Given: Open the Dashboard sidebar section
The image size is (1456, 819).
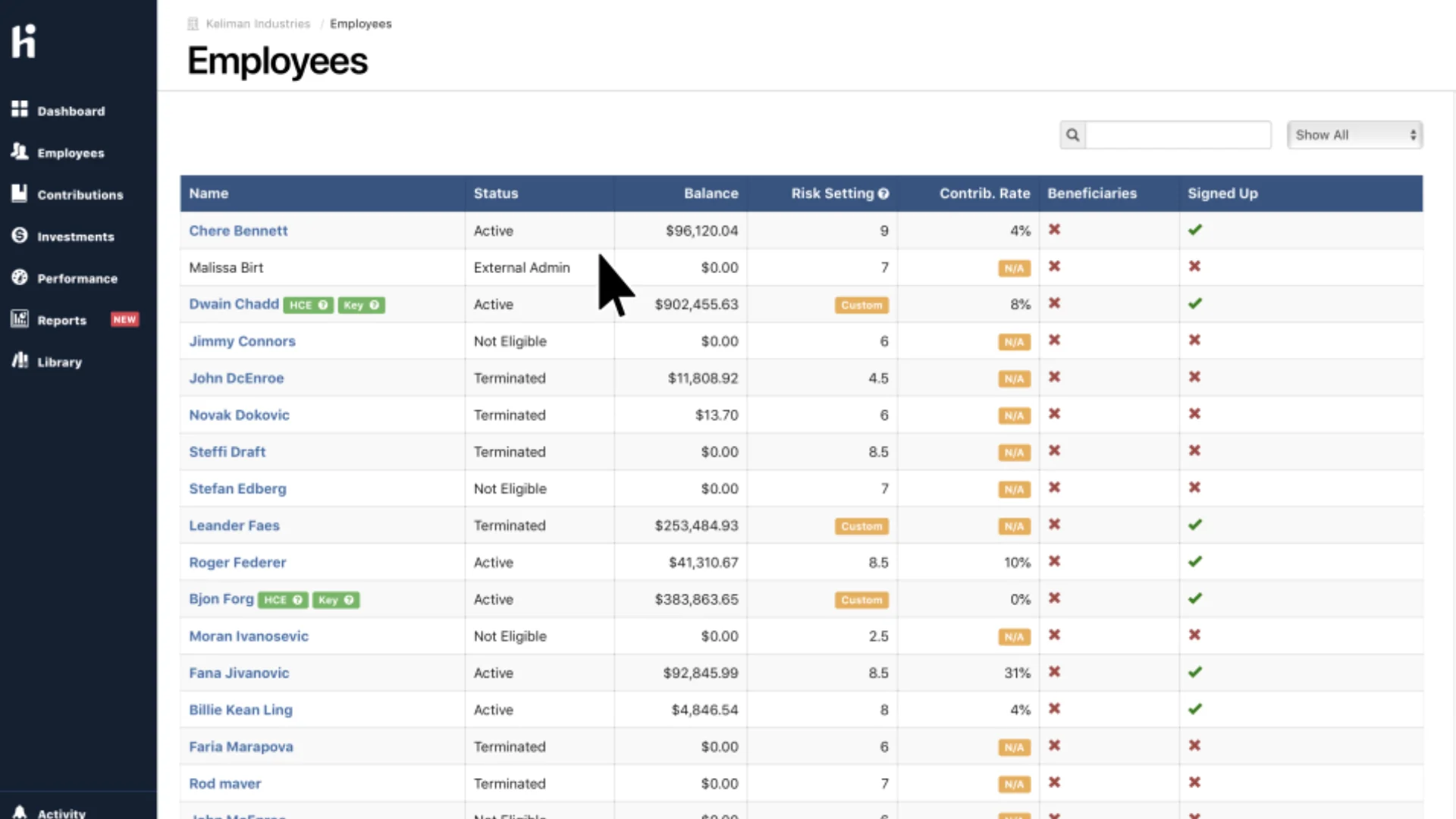Looking at the screenshot, I should [x=58, y=111].
